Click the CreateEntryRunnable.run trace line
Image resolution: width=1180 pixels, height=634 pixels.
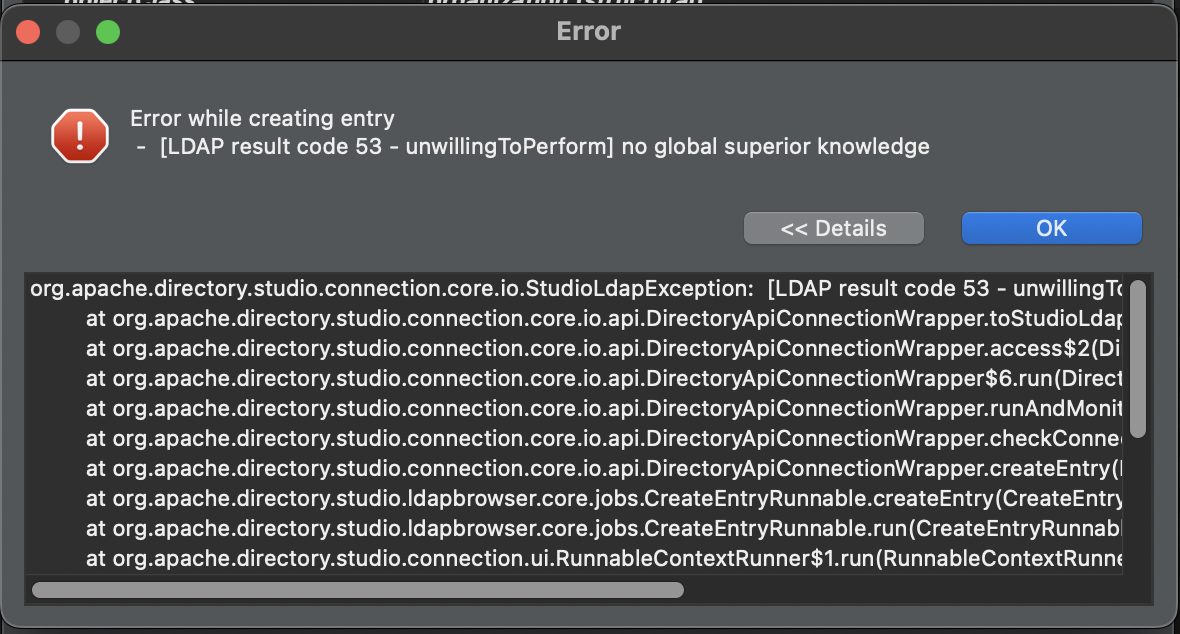click(604, 529)
